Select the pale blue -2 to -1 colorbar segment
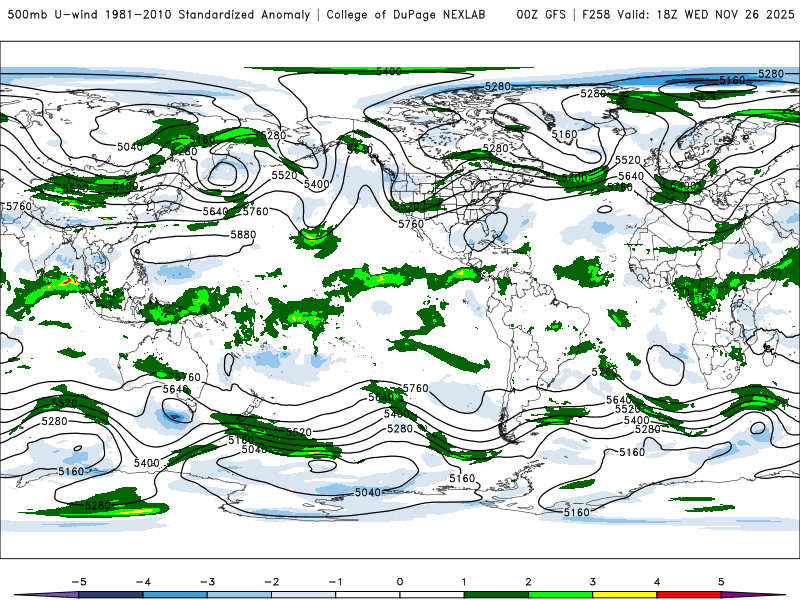 tap(304, 595)
